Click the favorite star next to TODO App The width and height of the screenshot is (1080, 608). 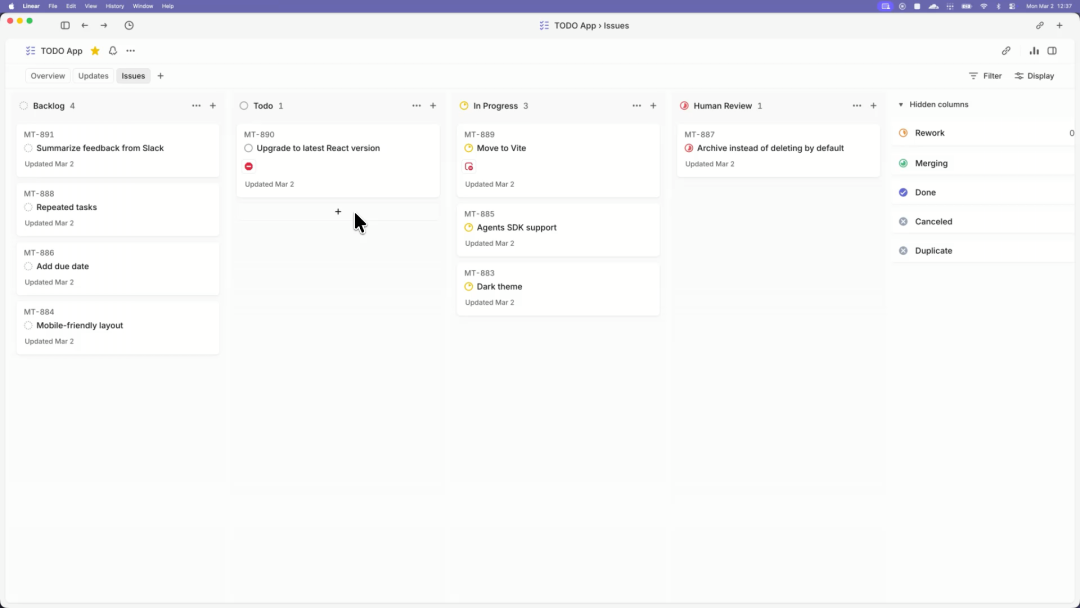pyautogui.click(x=95, y=51)
